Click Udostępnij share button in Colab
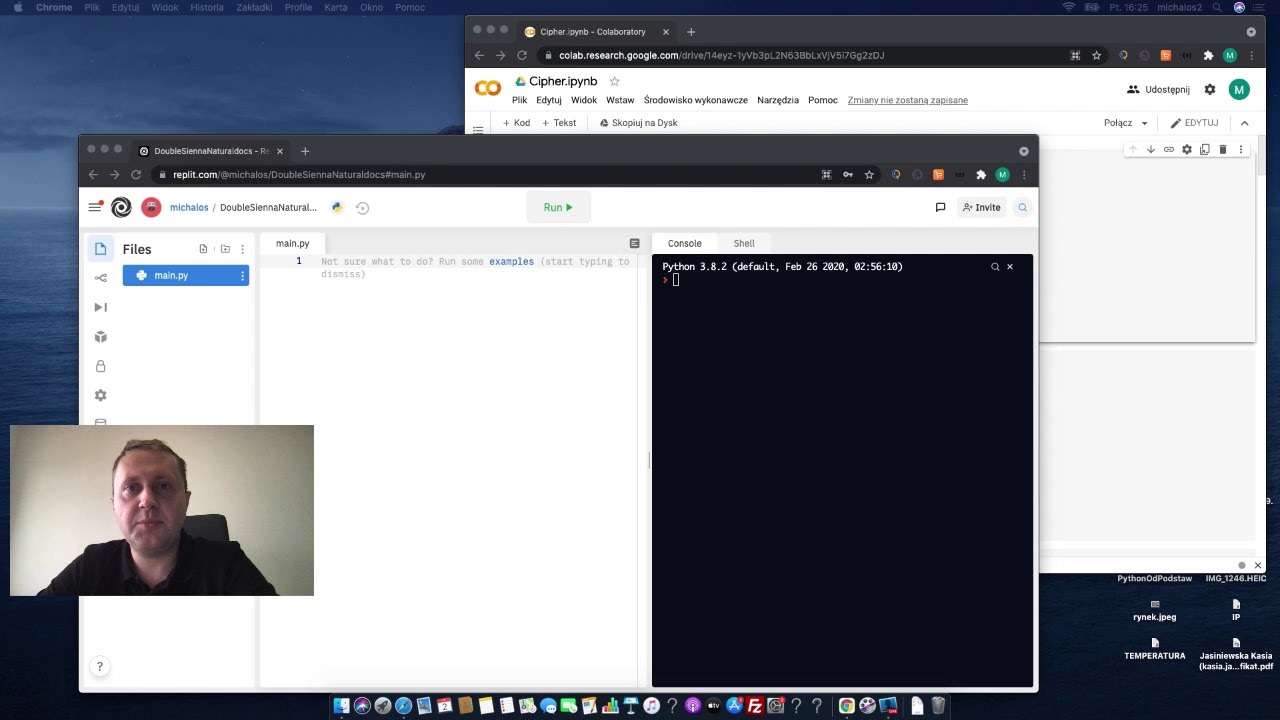The image size is (1280, 720). [x=1158, y=89]
